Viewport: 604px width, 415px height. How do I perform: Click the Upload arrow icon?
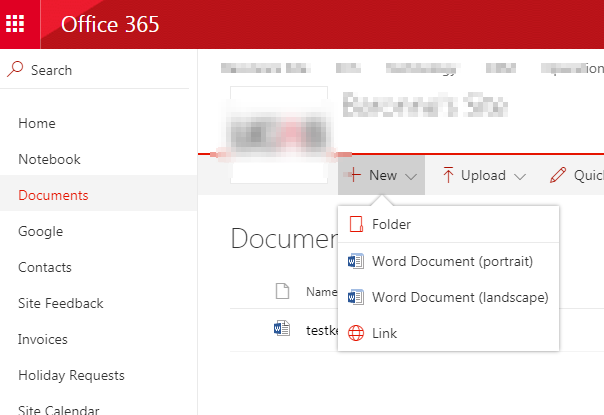point(448,175)
